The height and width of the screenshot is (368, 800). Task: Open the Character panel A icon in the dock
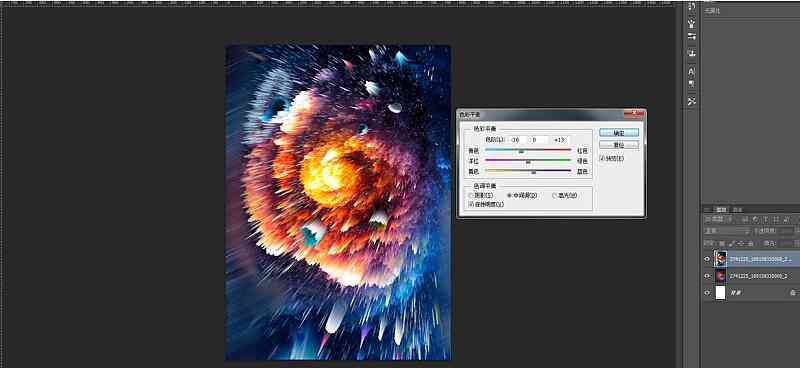coord(691,71)
